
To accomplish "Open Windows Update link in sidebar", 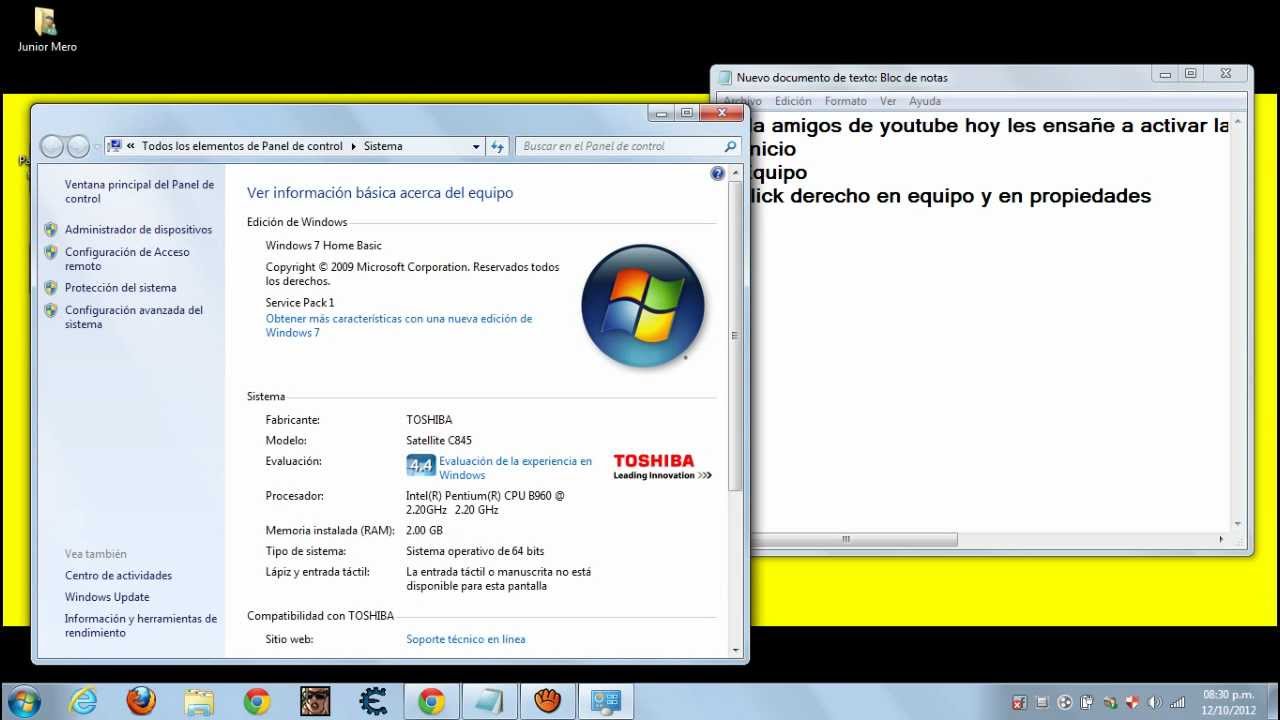I will tap(107, 597).
